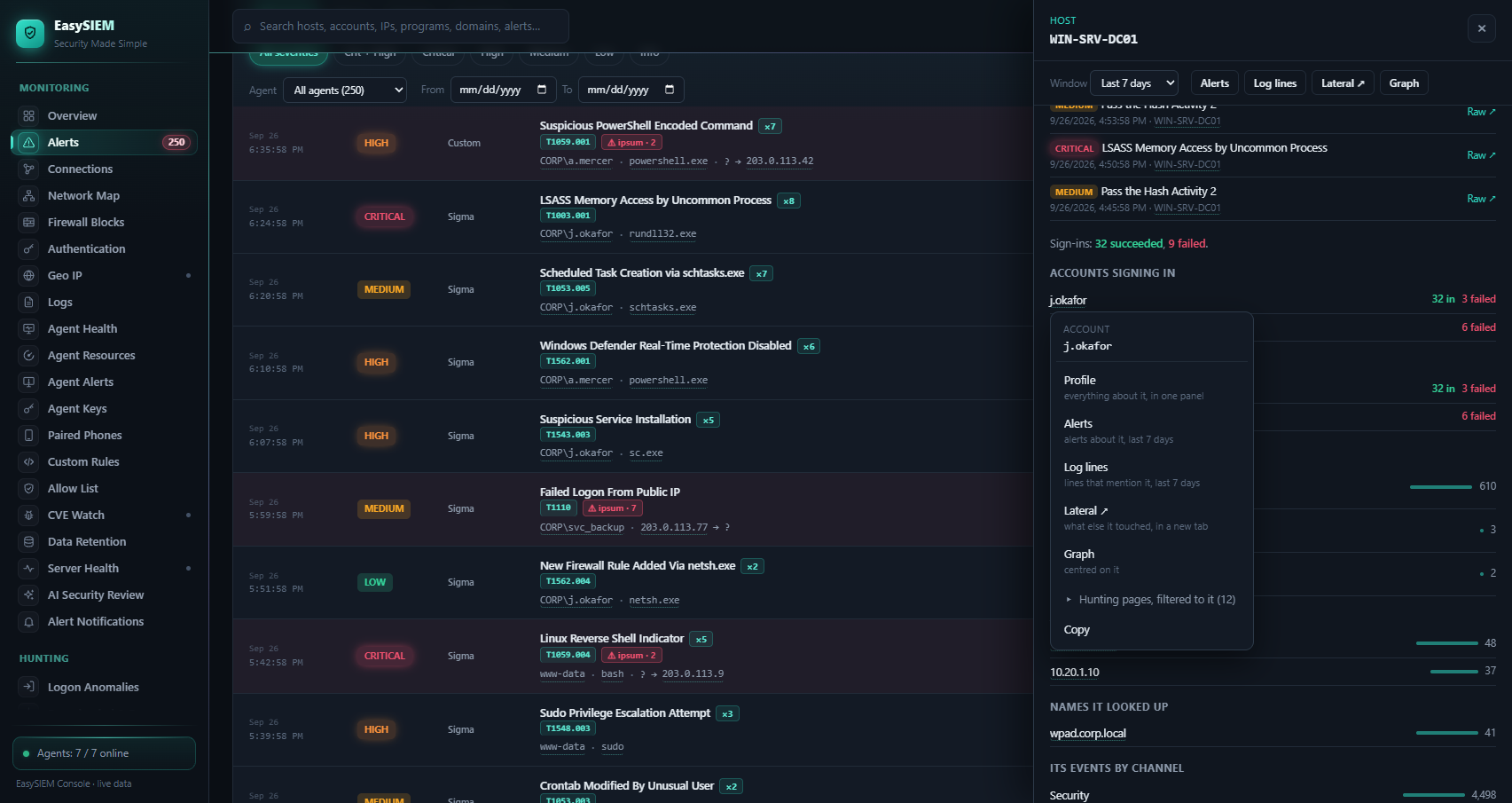
Task: Click the 203.0.113.77 IP address
Action: tap(674, 528)
